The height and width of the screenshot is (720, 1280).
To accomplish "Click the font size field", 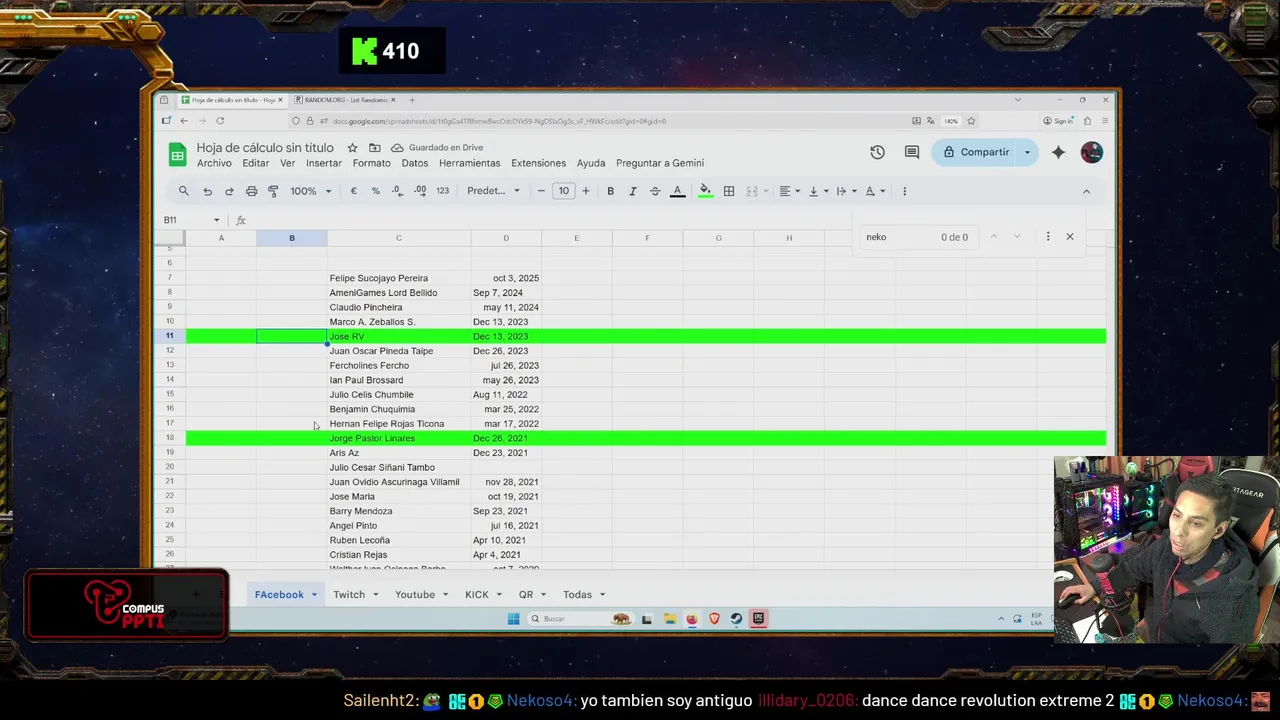I will click(564, 191).
